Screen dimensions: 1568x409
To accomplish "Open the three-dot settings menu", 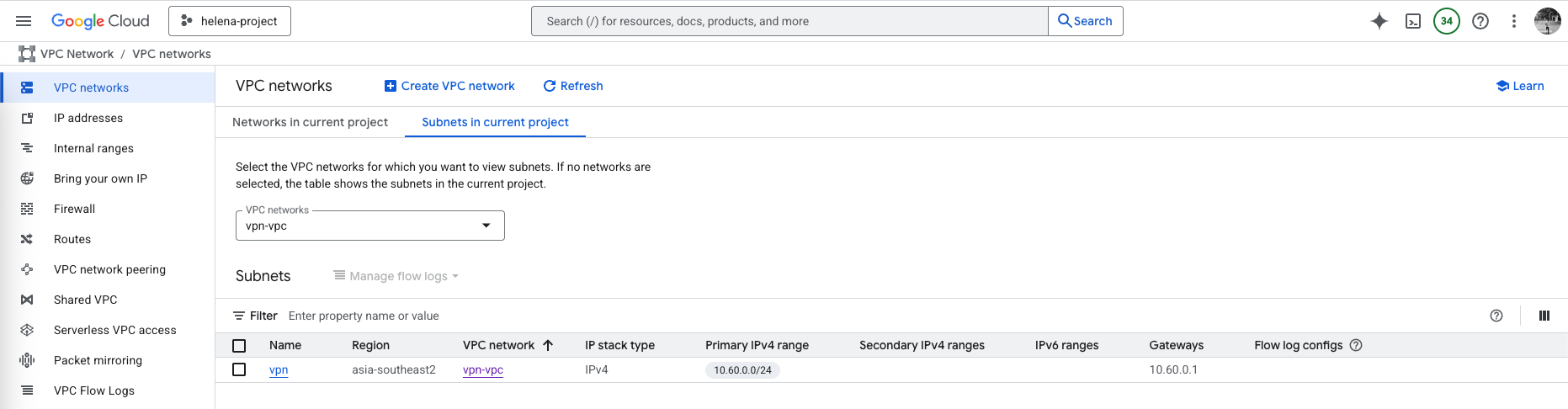I will click(x=1513, y=21).
